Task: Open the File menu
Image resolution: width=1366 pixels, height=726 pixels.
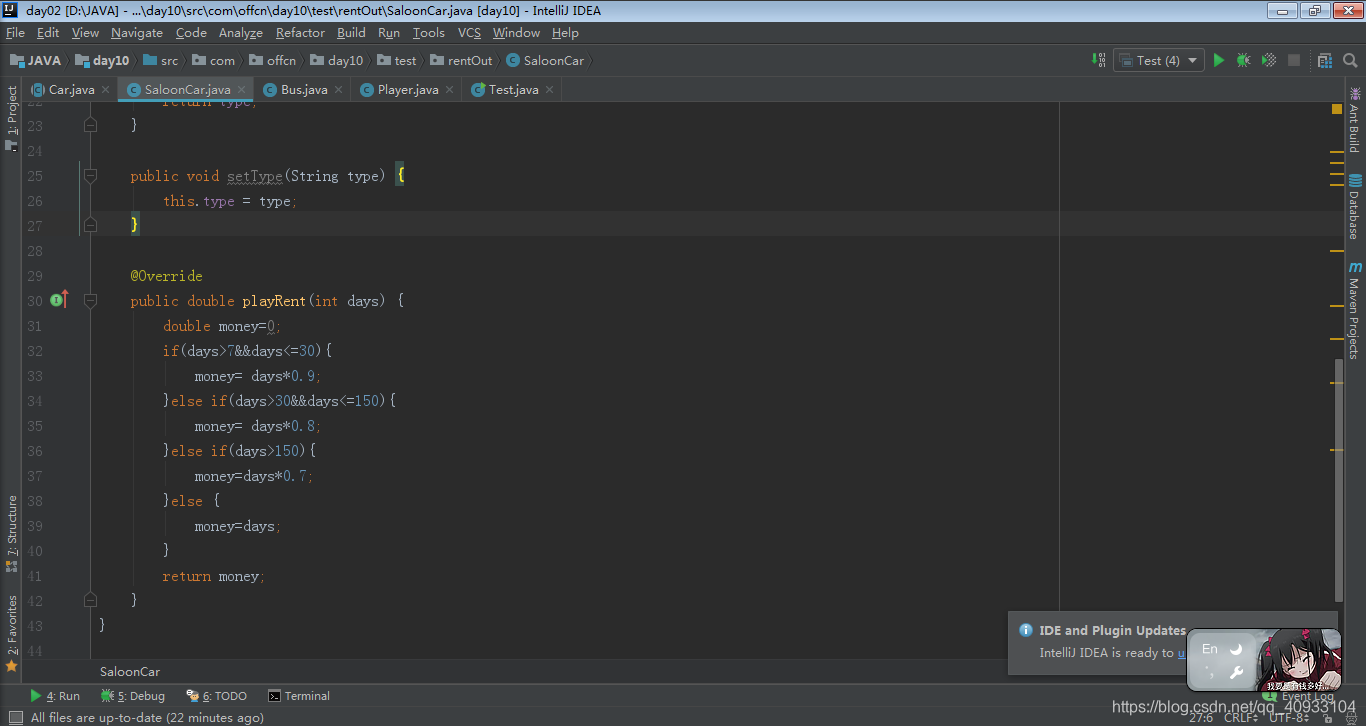Action: click(15, 32)
